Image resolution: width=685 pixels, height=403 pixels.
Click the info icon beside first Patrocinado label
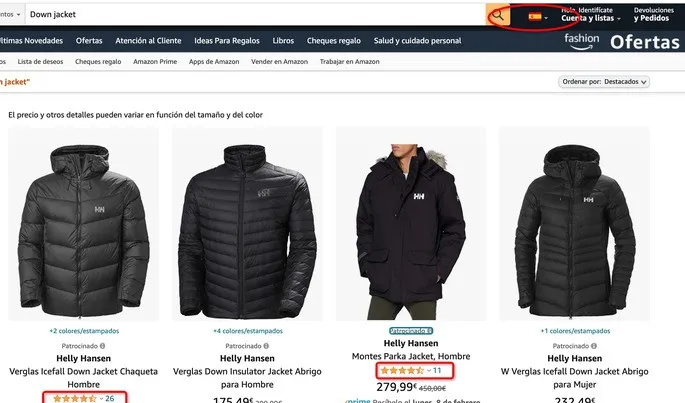point(102,346)
